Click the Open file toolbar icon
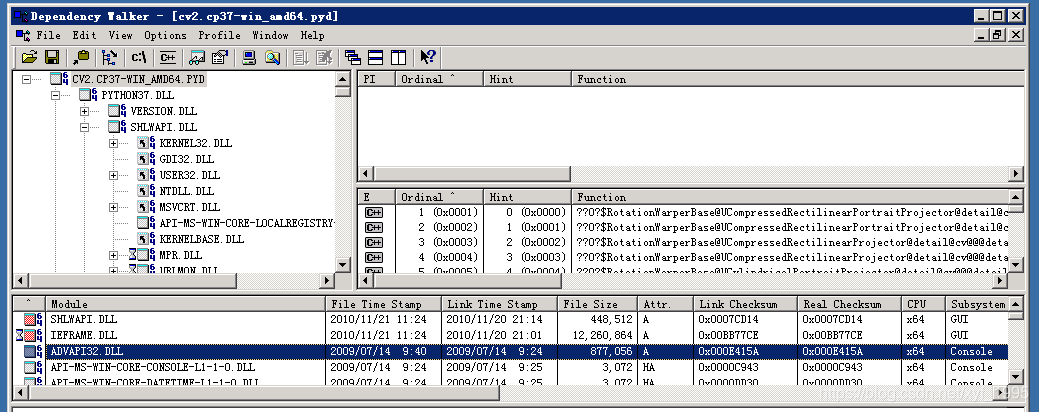The image size is (1039, 412). 28,58
